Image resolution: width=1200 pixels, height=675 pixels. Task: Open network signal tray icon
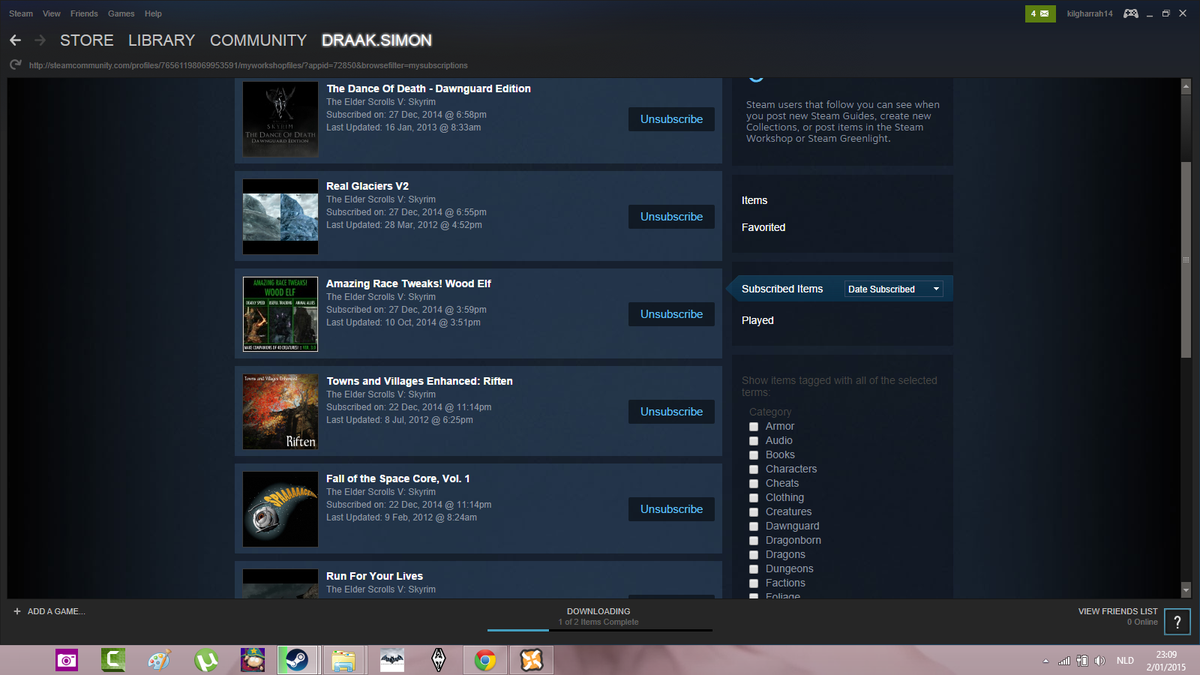pyautogui.click(x=1064, y=660)
